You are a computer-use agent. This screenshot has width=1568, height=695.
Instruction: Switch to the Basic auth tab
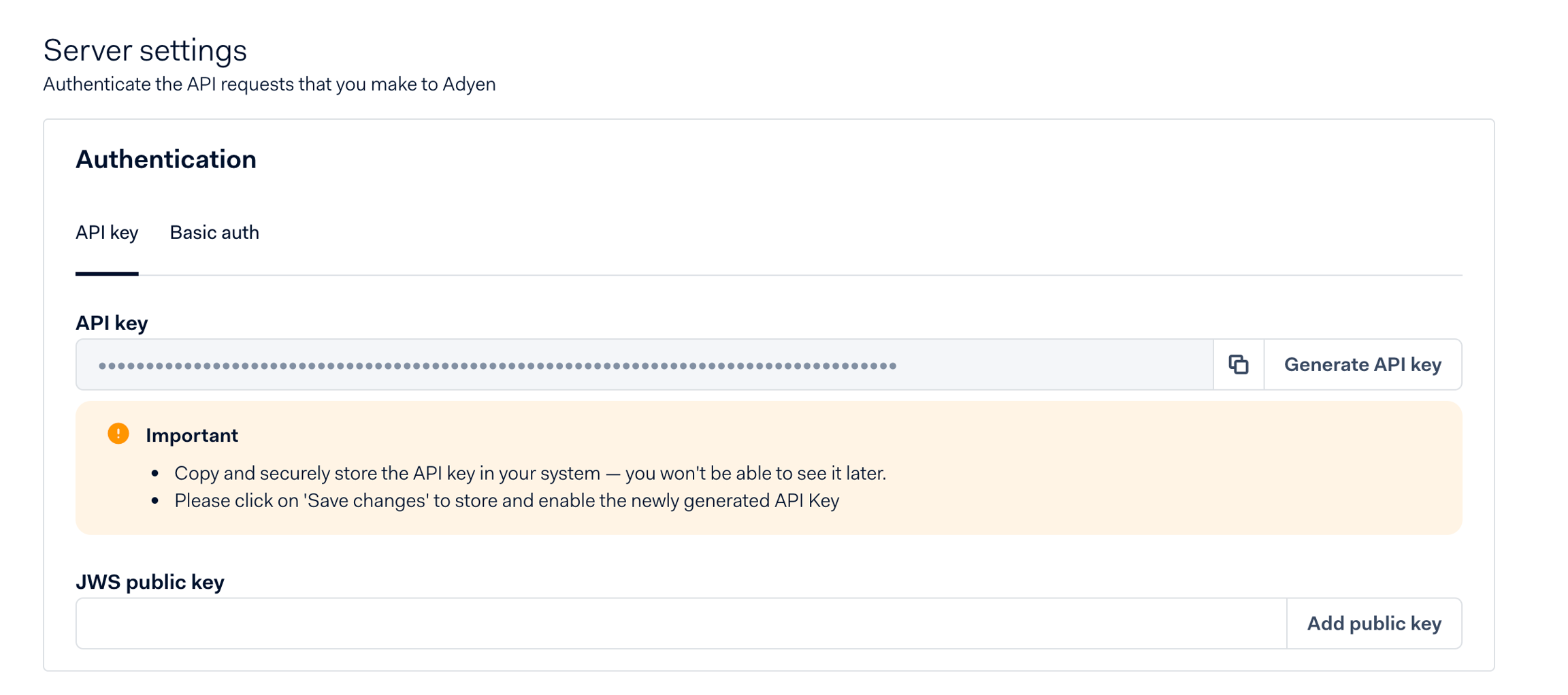point(214,233)
